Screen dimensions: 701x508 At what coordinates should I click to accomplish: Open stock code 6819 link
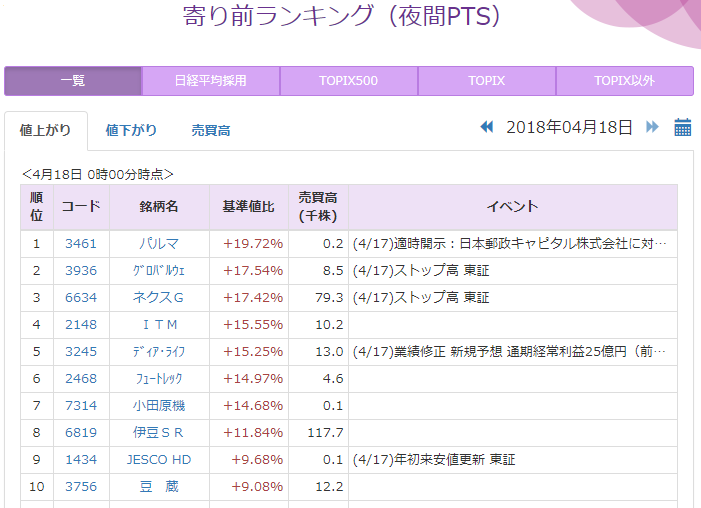(81, 433)
